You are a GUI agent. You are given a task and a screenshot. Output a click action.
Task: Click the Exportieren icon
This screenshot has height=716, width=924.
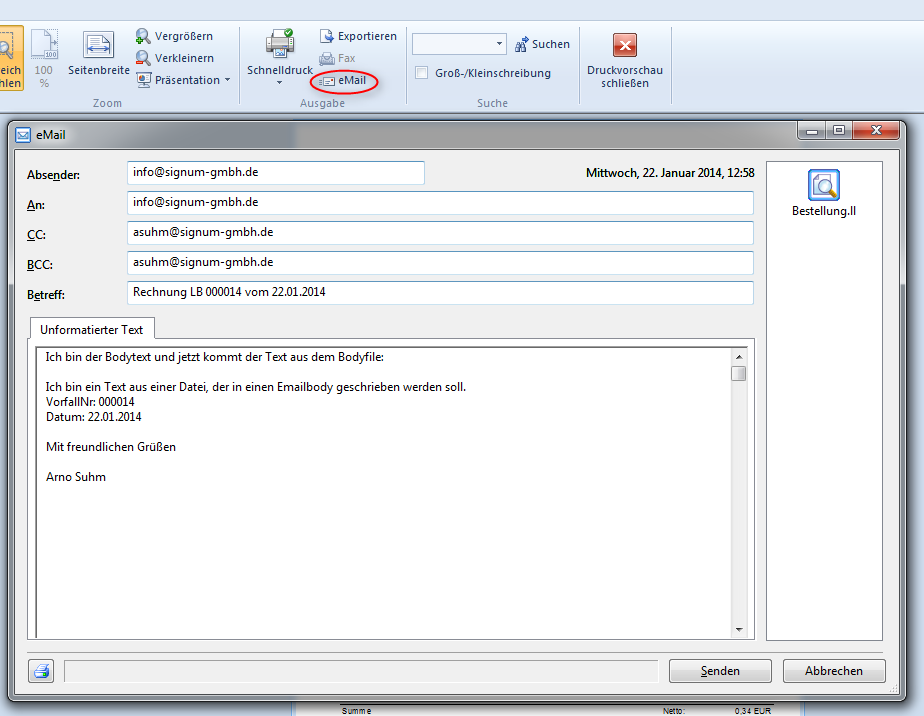[327, 36]
